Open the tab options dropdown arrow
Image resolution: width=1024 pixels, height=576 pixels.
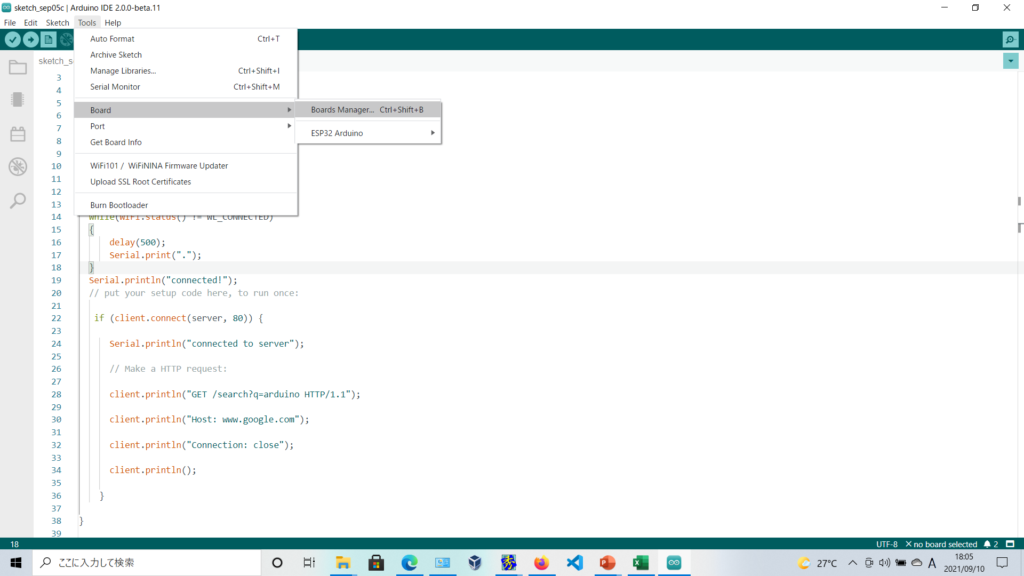(x=1010, y=61)
